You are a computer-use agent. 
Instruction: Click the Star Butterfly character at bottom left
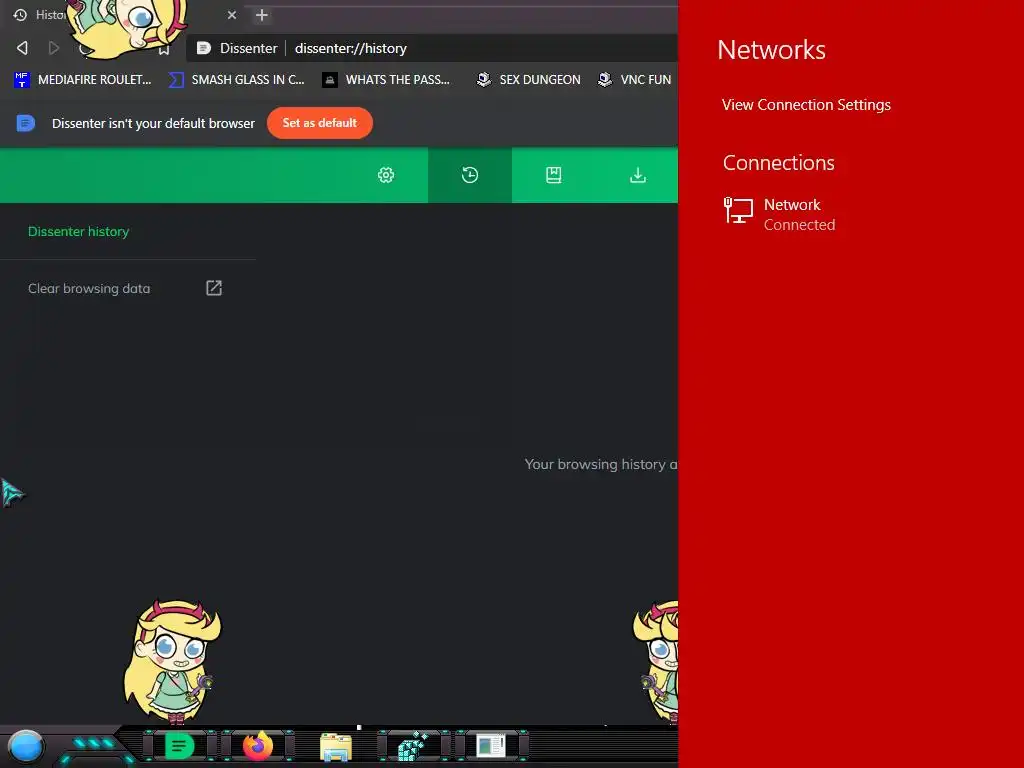172,662
